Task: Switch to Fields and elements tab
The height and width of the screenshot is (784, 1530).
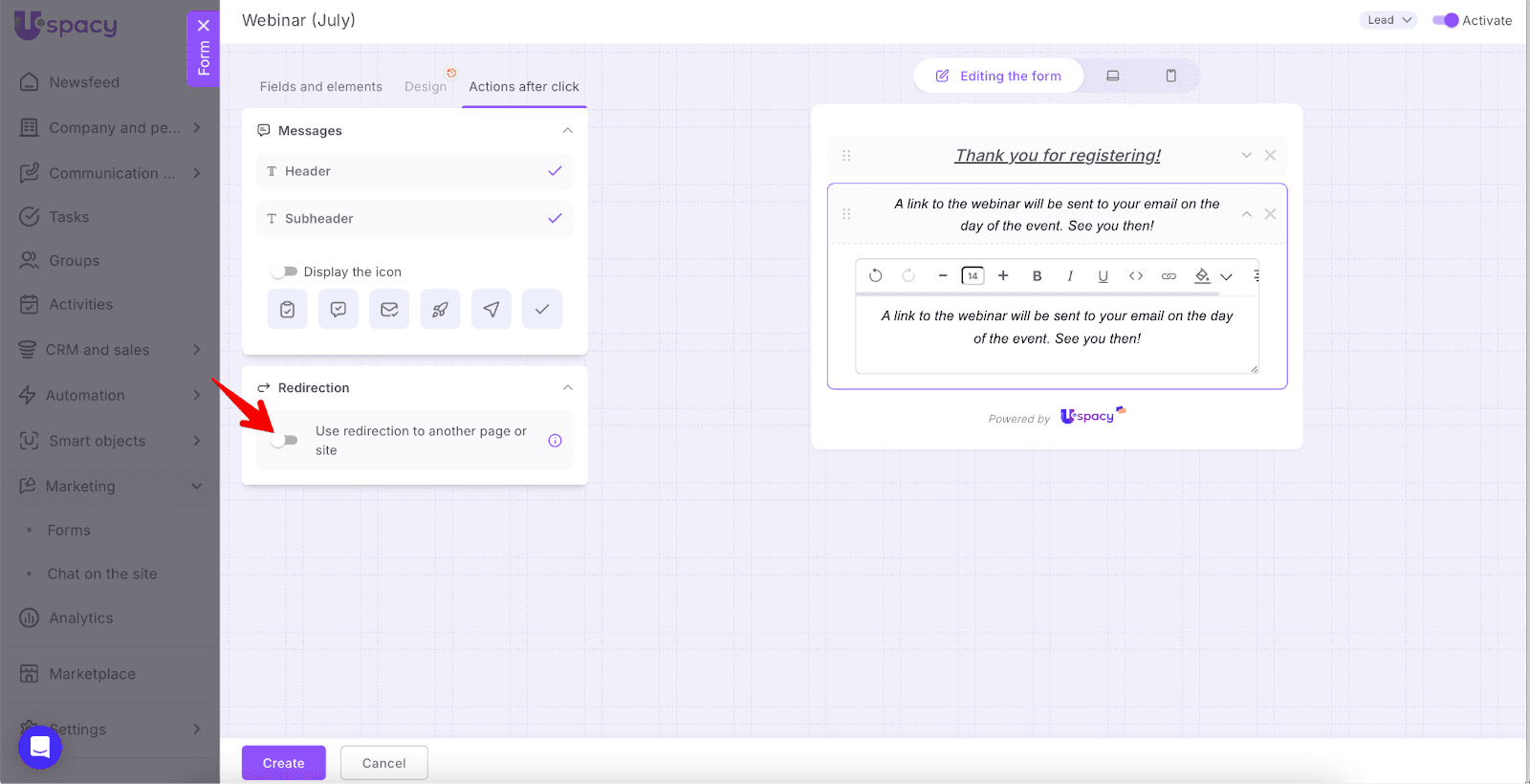Action: 320,86
